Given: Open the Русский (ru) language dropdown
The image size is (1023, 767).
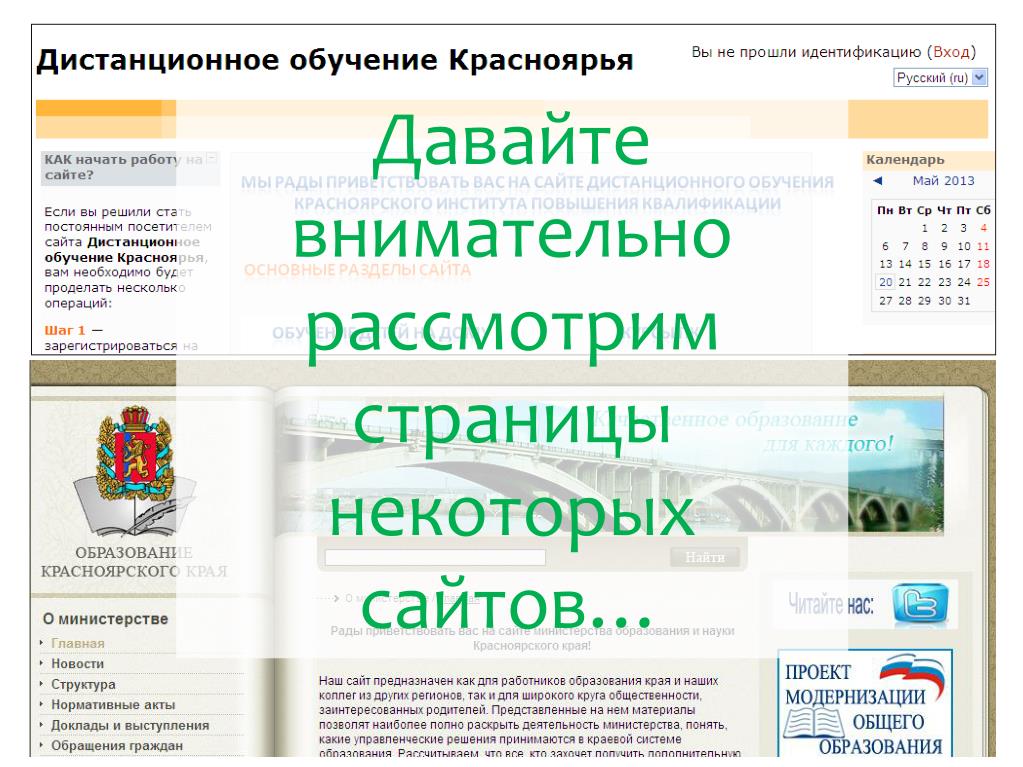Looking at the screenshot, I should coord(940,78).
